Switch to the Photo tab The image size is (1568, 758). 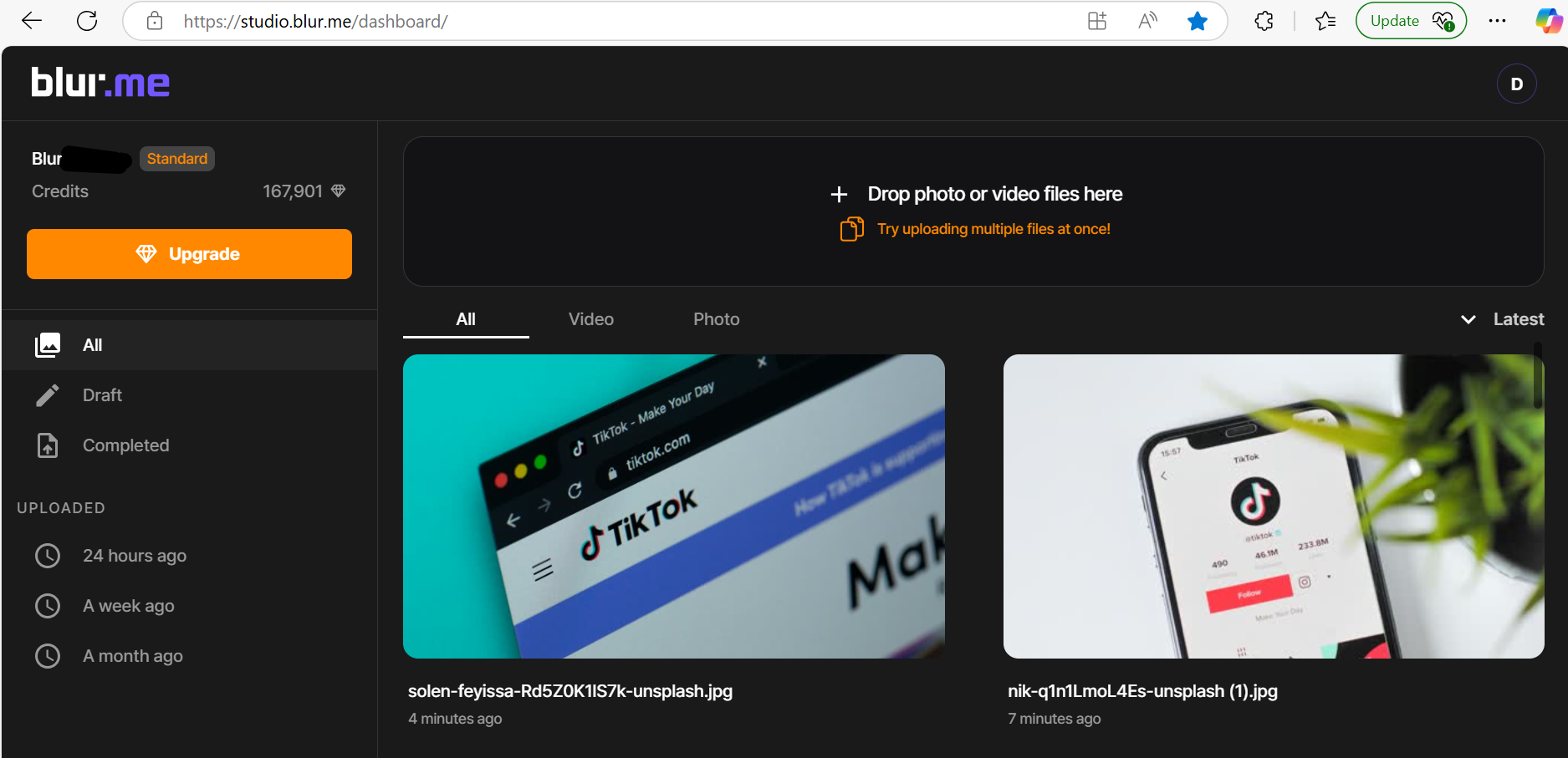717,319
